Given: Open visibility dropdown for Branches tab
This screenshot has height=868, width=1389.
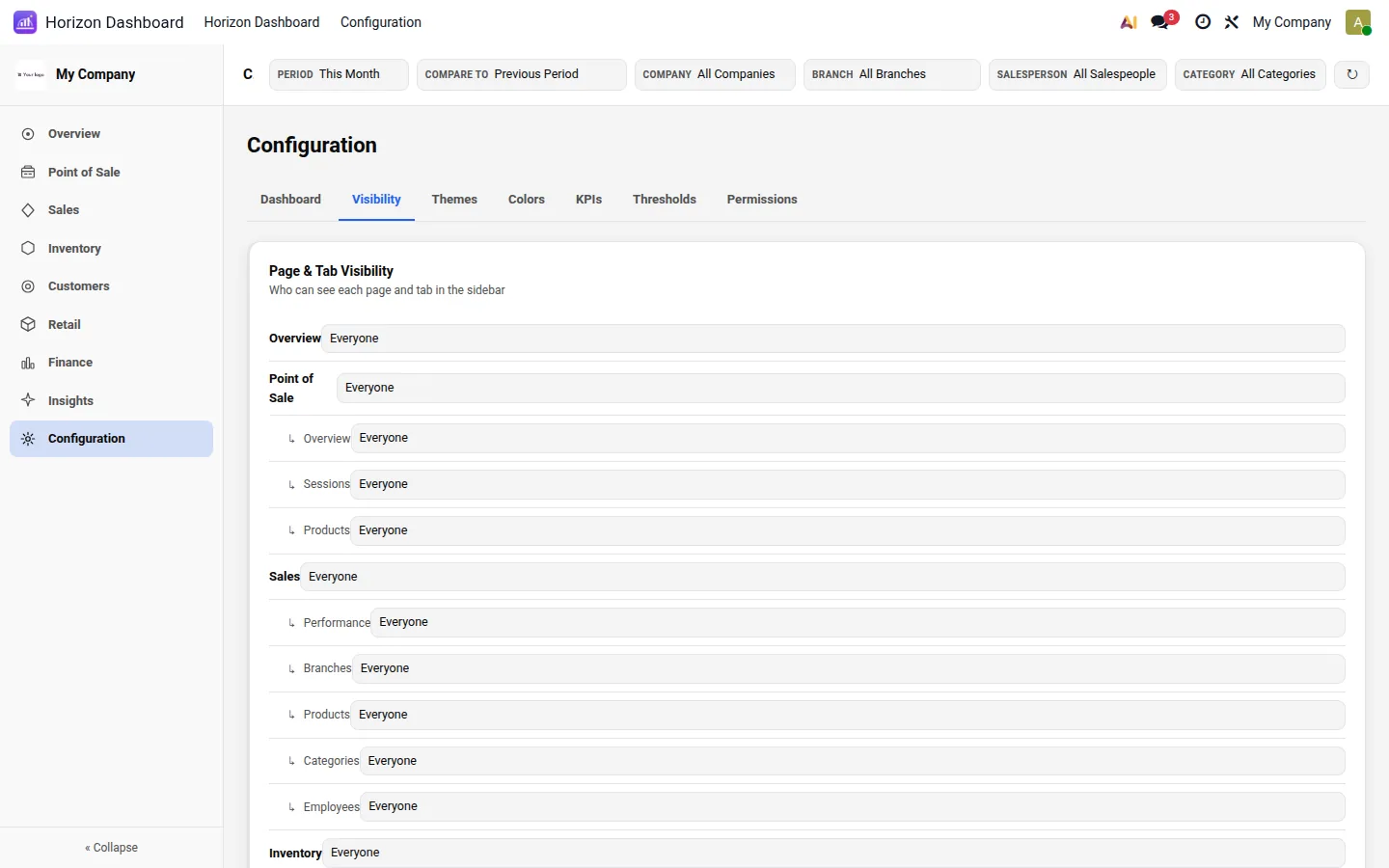Looking at the screenshot, I should 849,668.
